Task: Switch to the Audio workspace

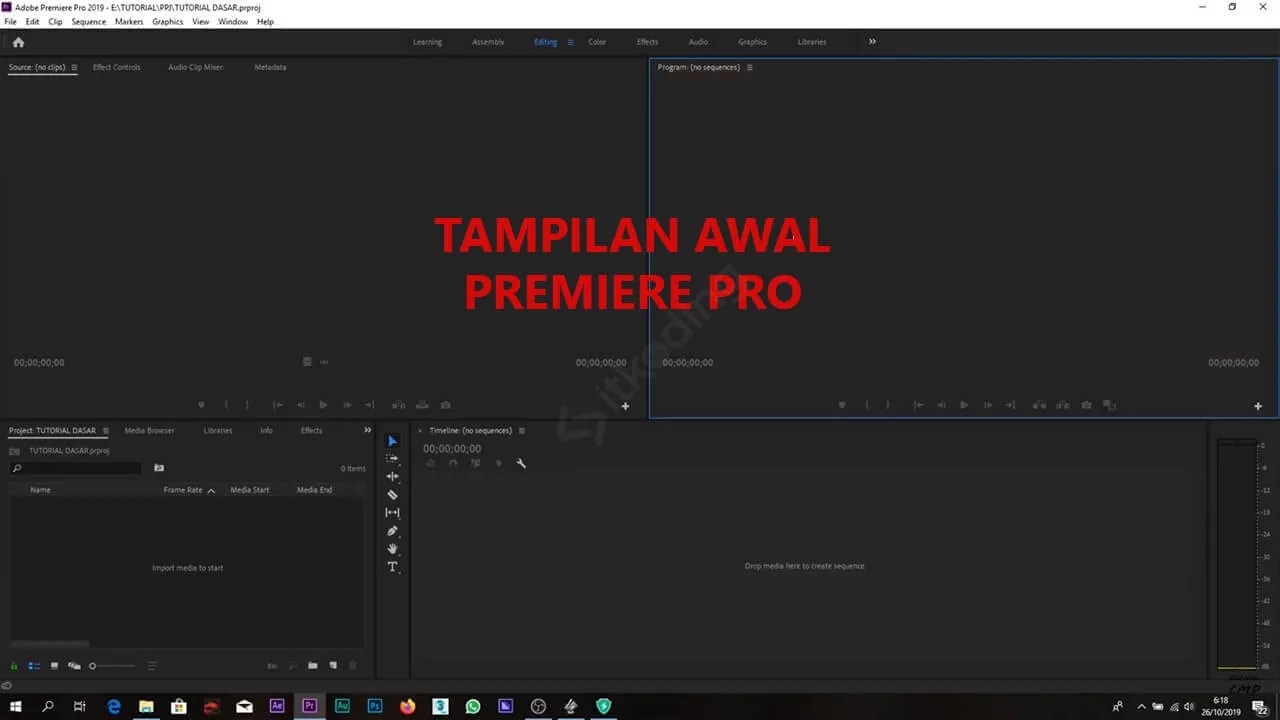Action: pyautogui.click(x=698, y=42)
